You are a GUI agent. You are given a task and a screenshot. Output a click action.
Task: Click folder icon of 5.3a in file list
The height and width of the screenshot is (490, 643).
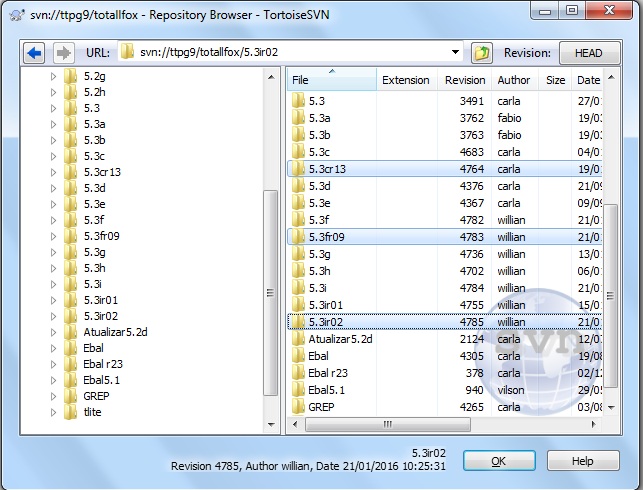point(299,118)
